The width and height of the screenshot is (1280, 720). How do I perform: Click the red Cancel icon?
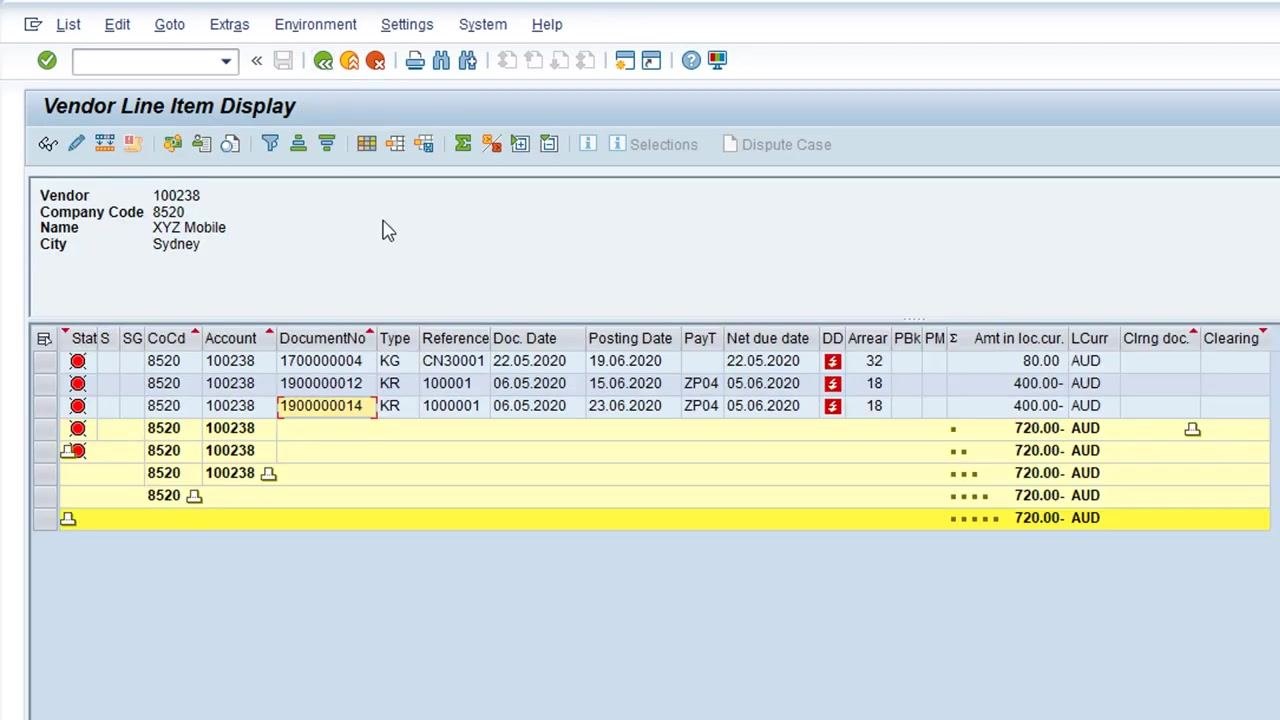375,61
